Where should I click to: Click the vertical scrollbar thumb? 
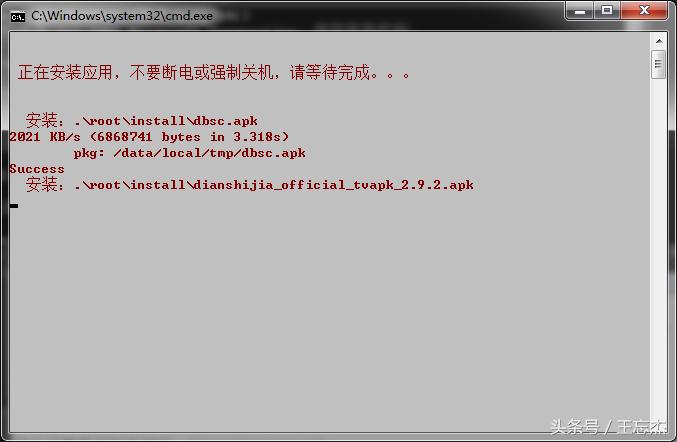click(658, 64)
